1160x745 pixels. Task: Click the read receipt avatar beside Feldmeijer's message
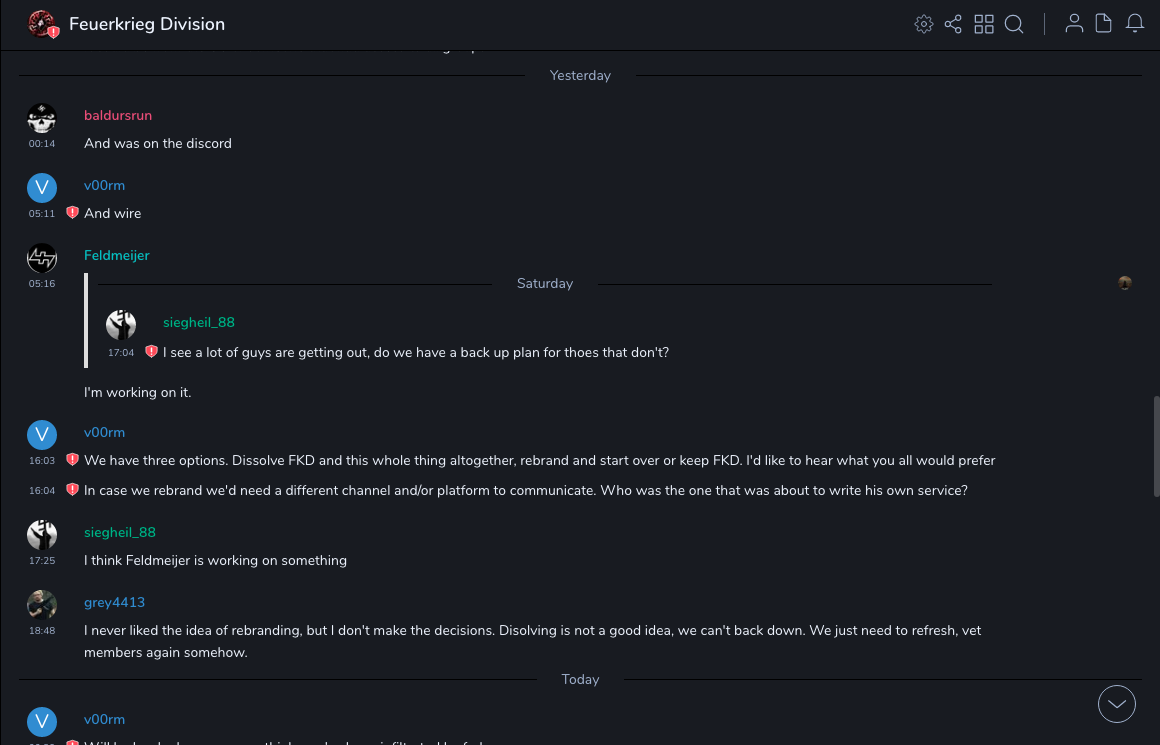pos(1125,283)
